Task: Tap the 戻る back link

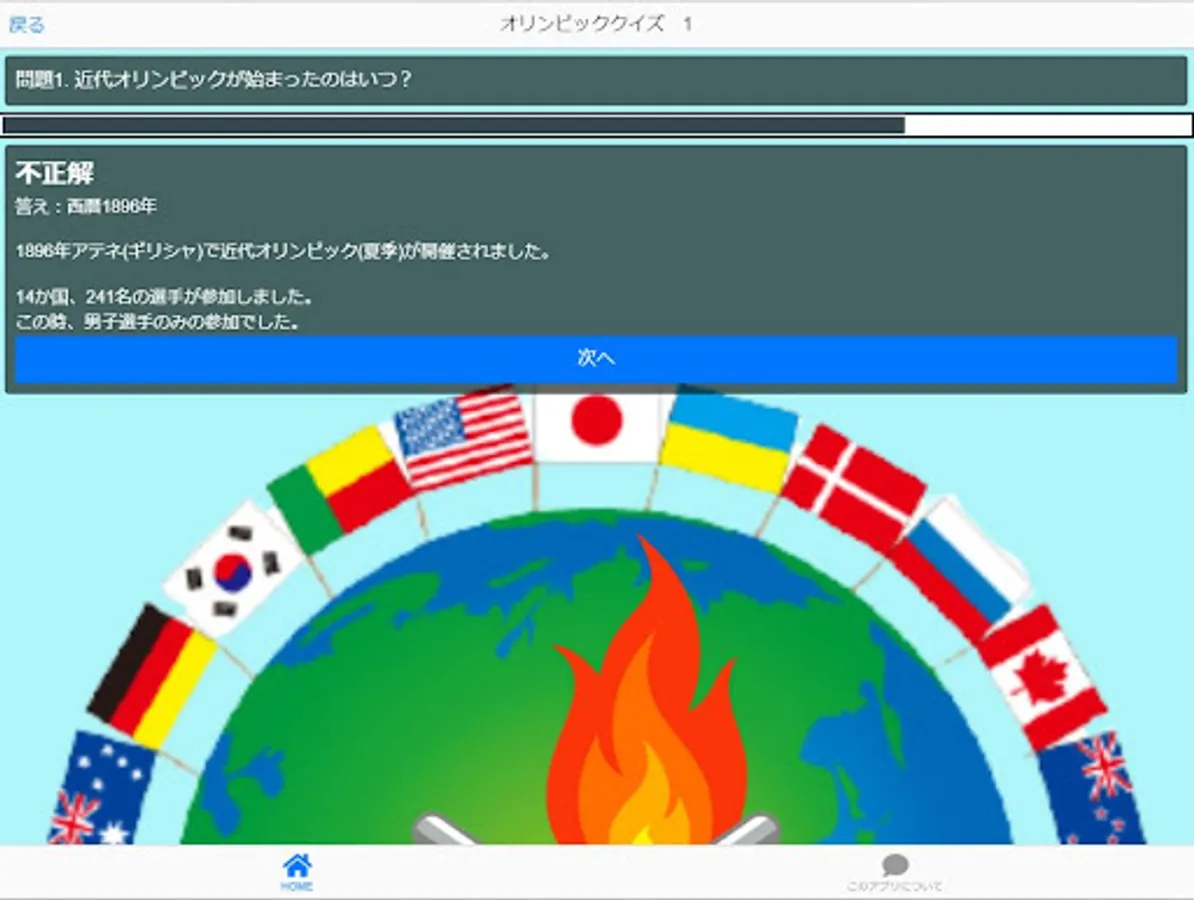Action: coord(27,24)
